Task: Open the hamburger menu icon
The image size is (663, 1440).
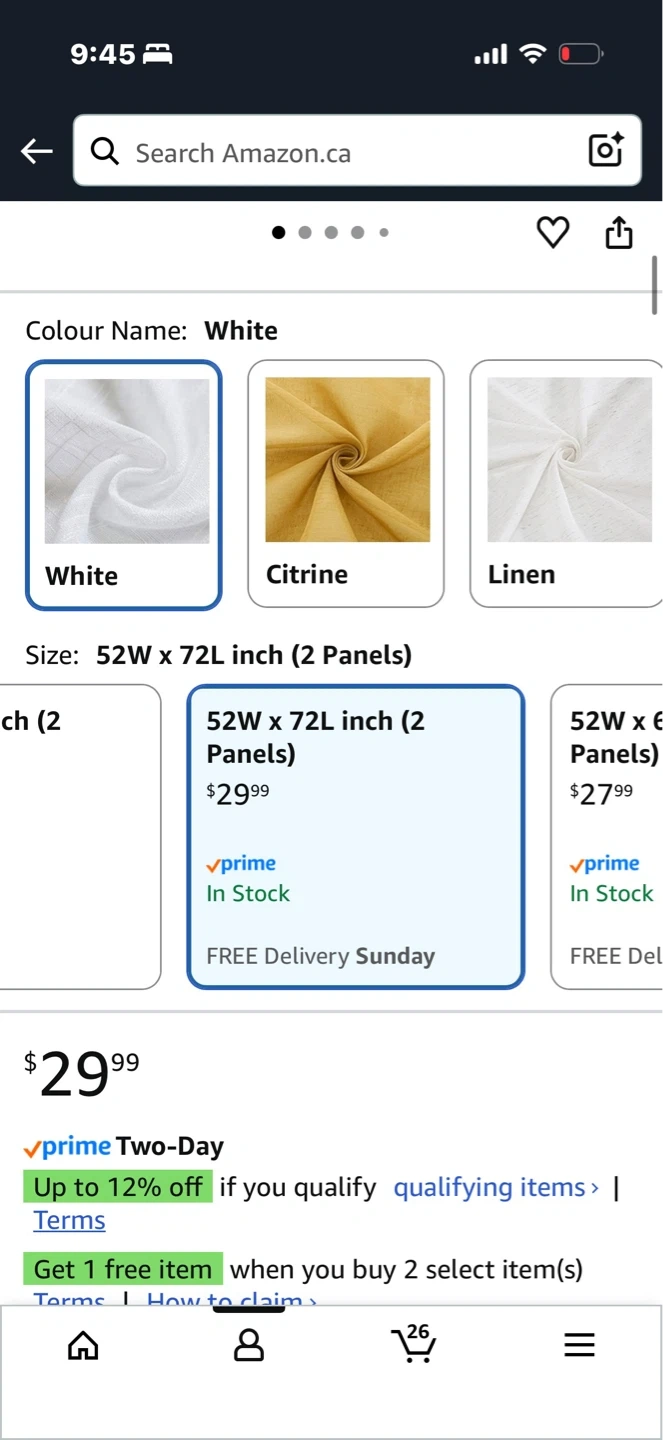Action: pos(579,1346)
